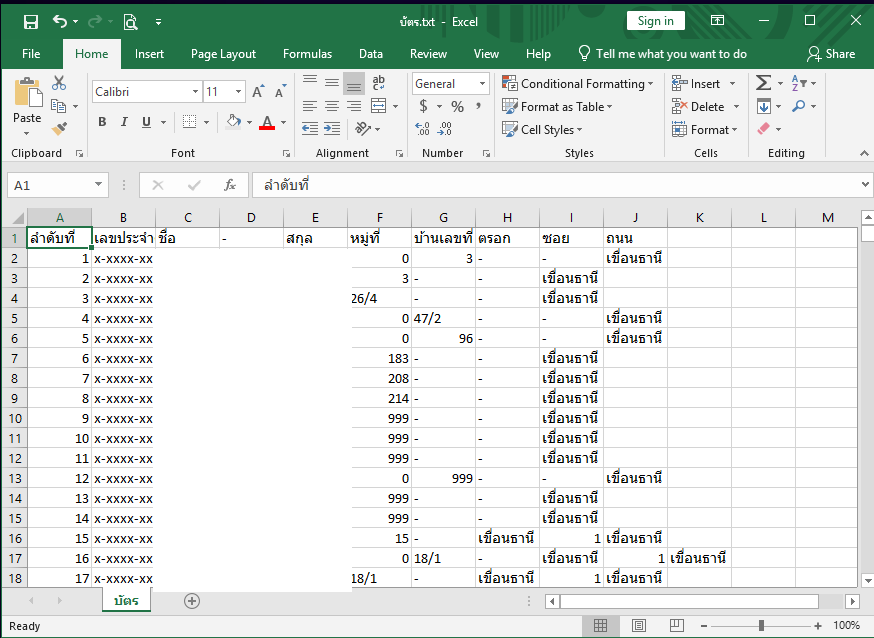Open Conditional Formatting menu
Viewport: 874px width, 638px height.
tap(577, 84)
